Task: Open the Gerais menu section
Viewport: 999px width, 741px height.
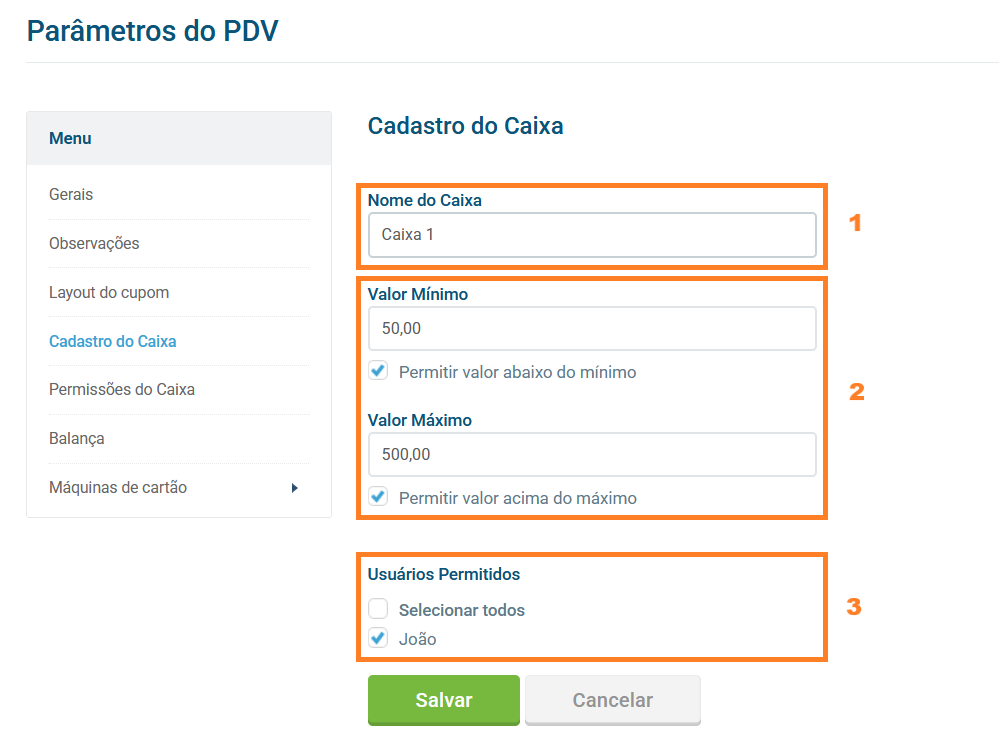Action: (x=71, y=194)
